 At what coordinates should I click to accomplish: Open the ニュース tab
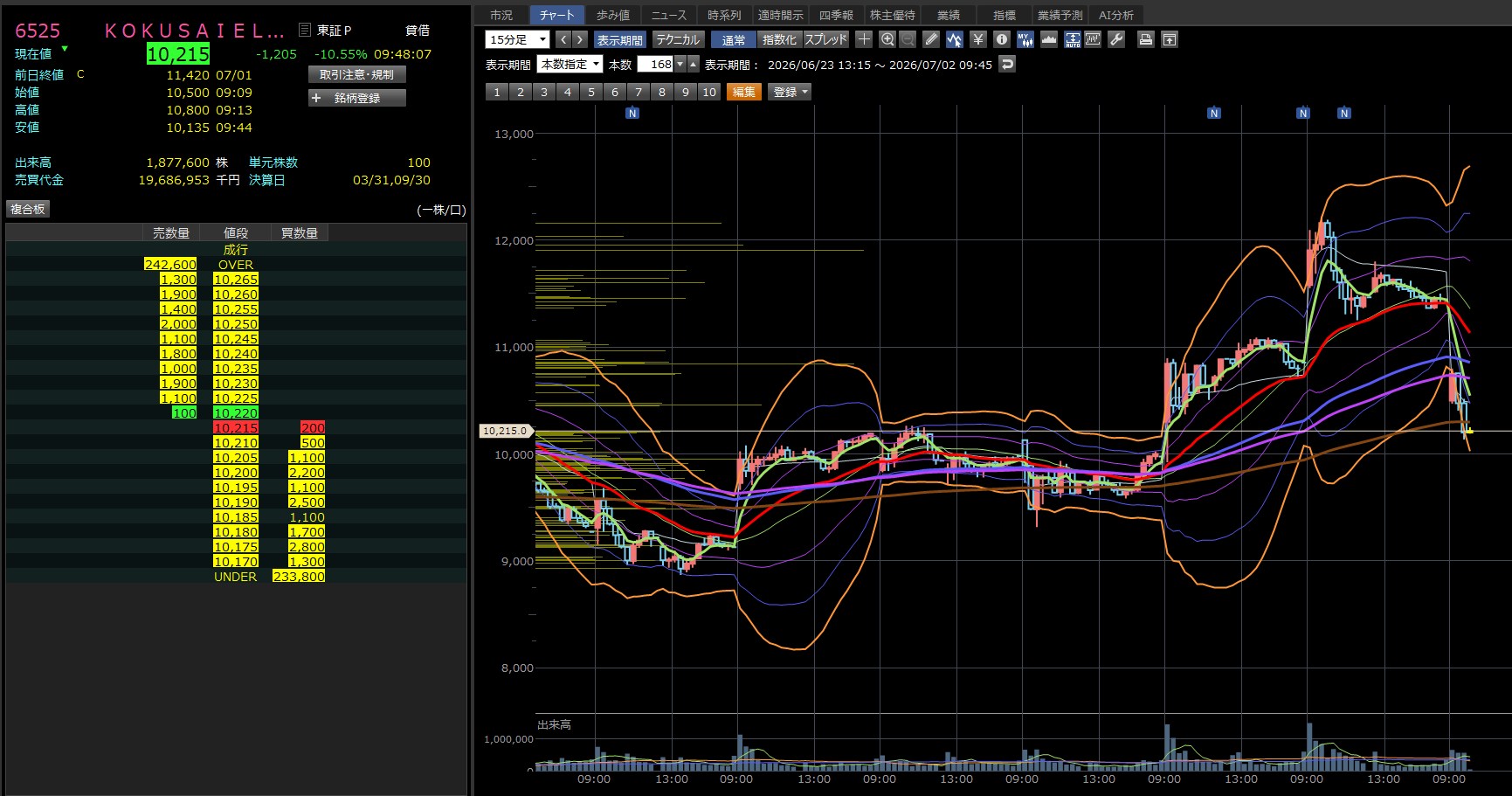[x=669, y=15]
